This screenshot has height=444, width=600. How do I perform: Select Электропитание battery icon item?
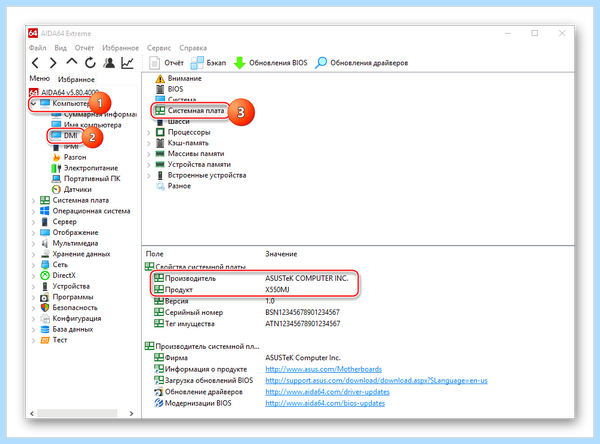(56, 168)
